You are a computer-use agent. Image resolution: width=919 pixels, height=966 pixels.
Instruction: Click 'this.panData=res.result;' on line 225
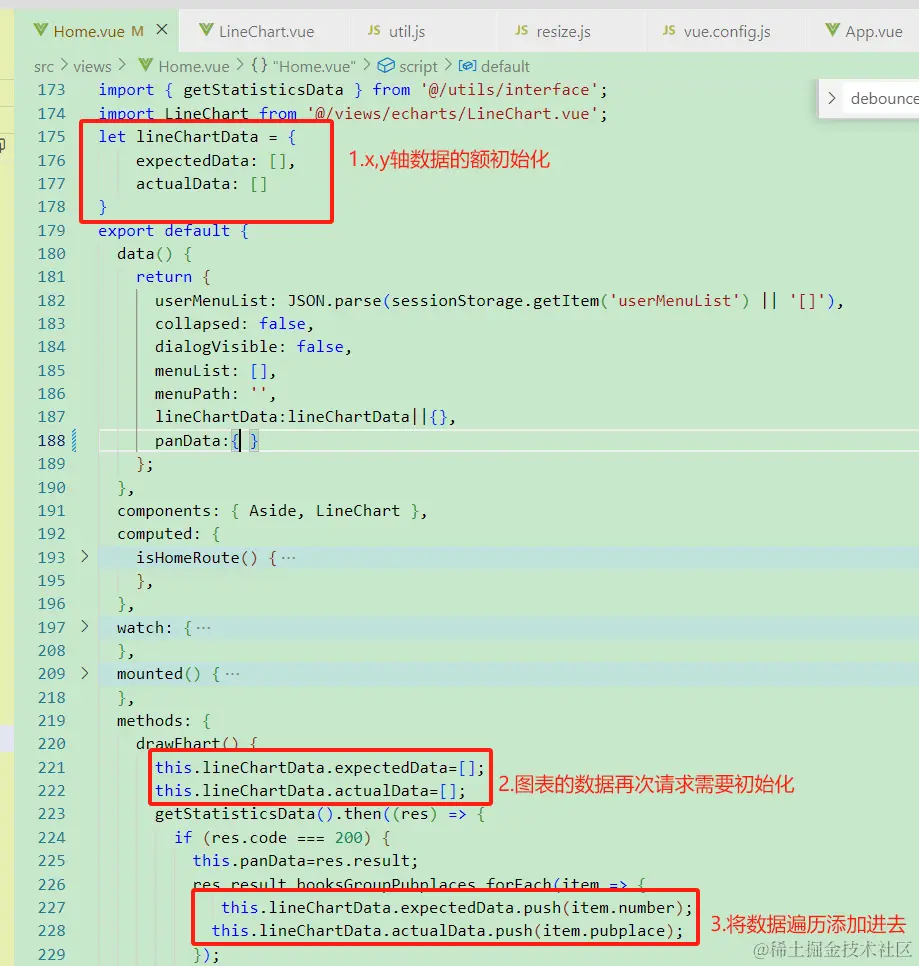(306, 861)
